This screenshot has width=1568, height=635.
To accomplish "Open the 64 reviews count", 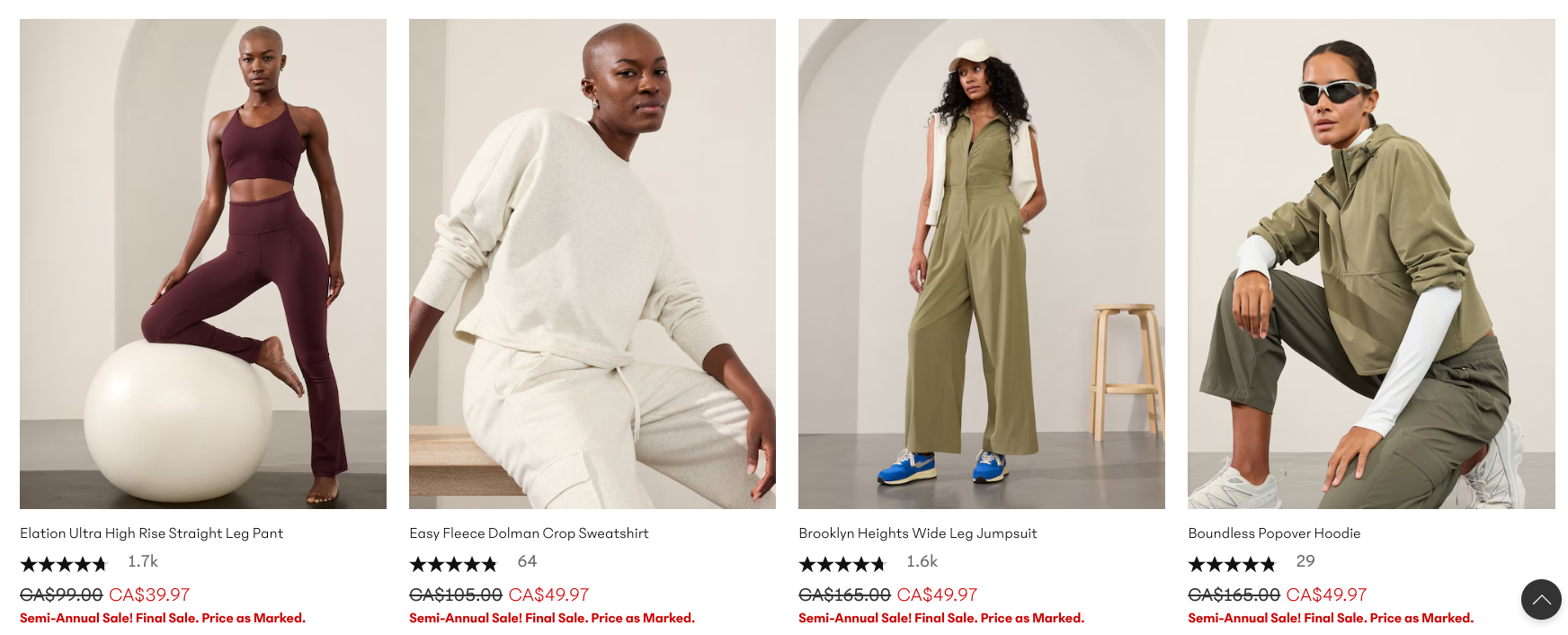I will point(527,561).
